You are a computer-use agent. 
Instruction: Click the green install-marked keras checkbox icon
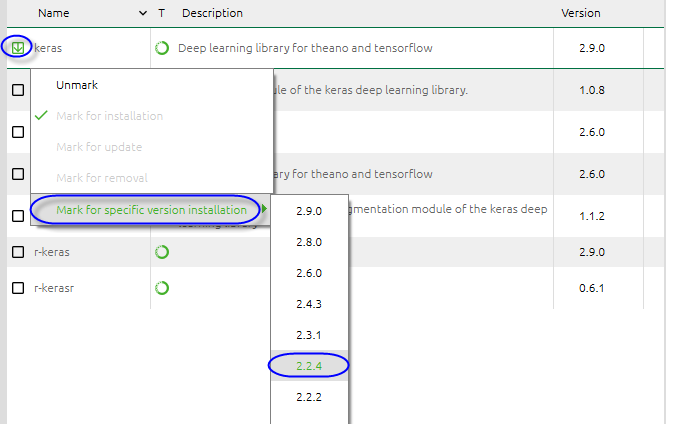pyautogui.click(x=18, y=47)
